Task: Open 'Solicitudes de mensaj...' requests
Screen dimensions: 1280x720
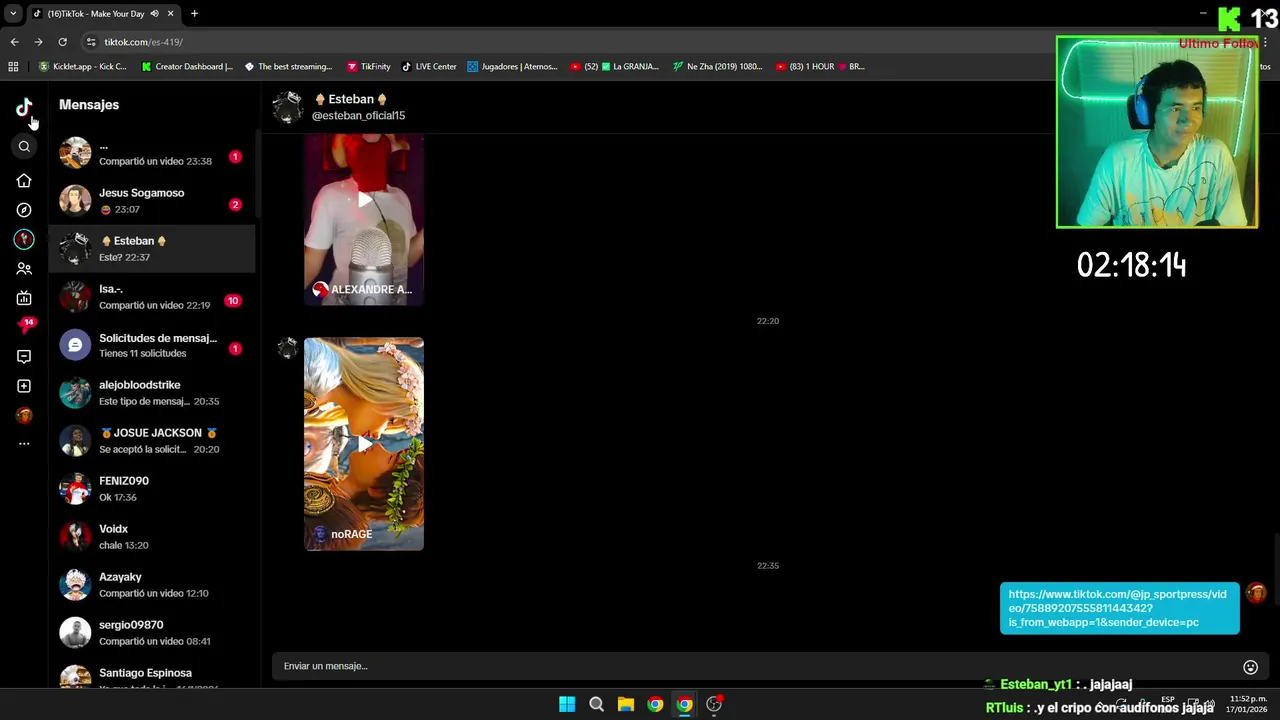Action: coord(152,345)
